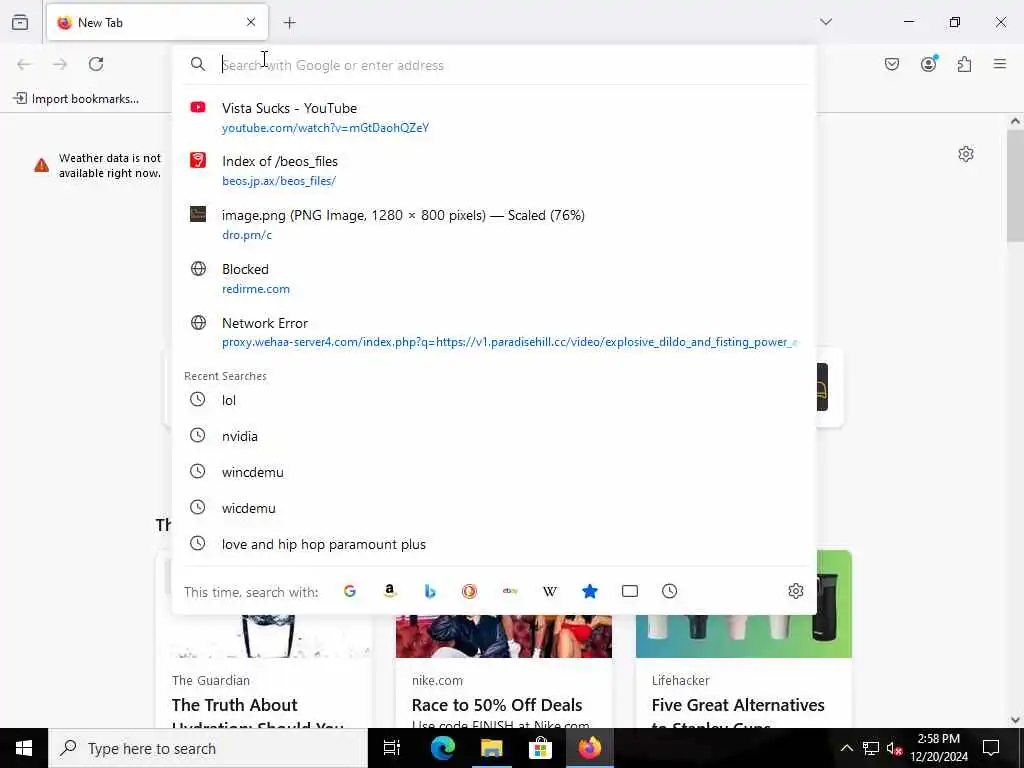This screenshot has width=1024, height=768.
Task: Close the New Tab tab
Action: coord(251,22)
